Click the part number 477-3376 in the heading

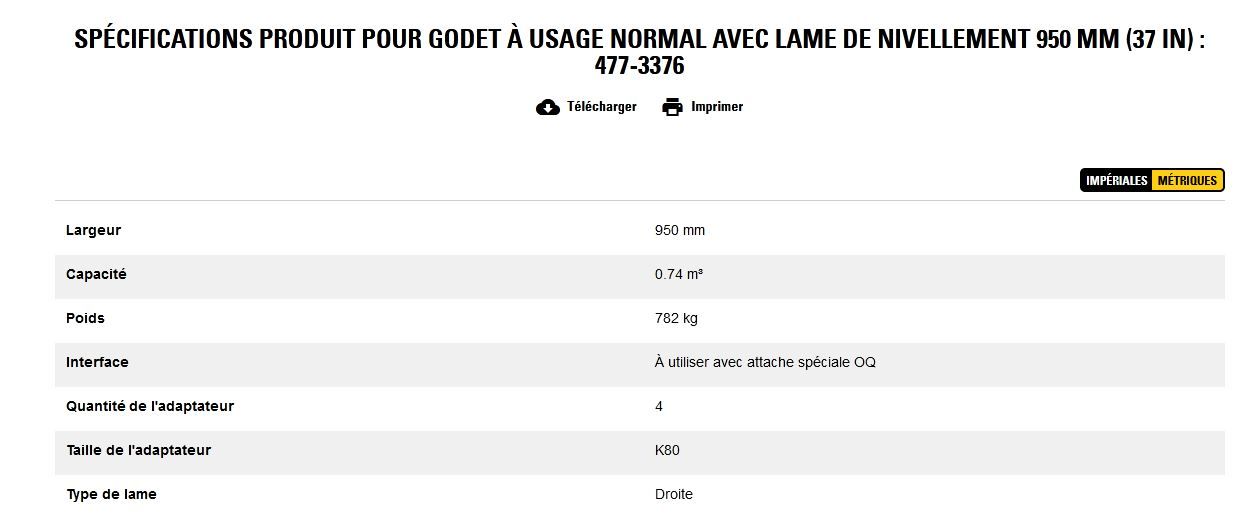pyautogui.click(x=639, y=67)
